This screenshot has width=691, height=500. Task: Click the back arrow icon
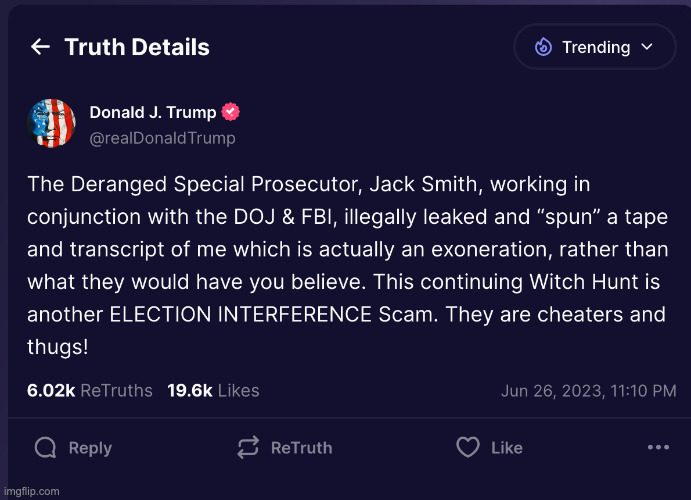pyautogui.click(x=40, y=47)
